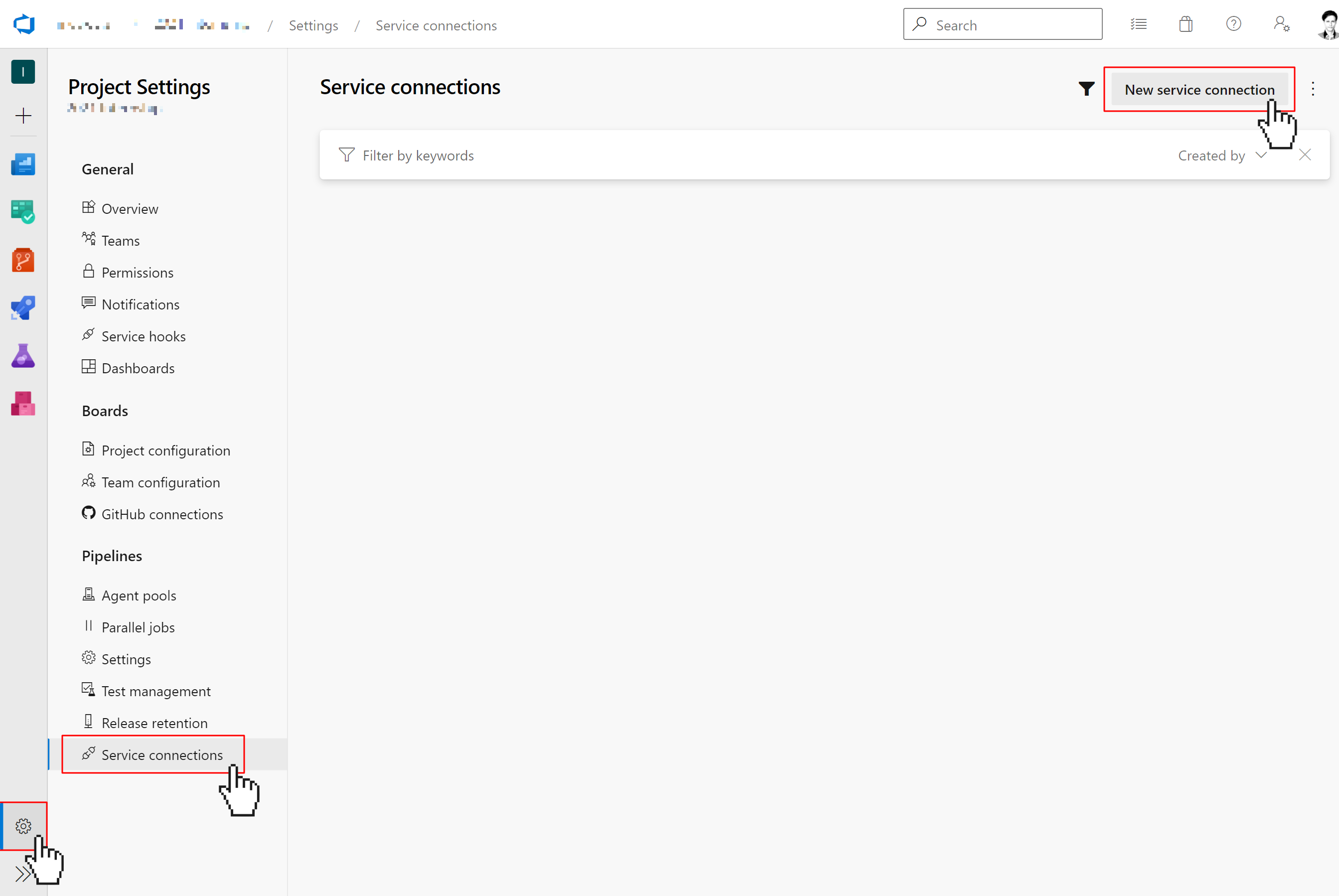Select Release retention under Pipelines
Image resolution: width=1339 pixels, height=896 pixels.
(154, 722)
